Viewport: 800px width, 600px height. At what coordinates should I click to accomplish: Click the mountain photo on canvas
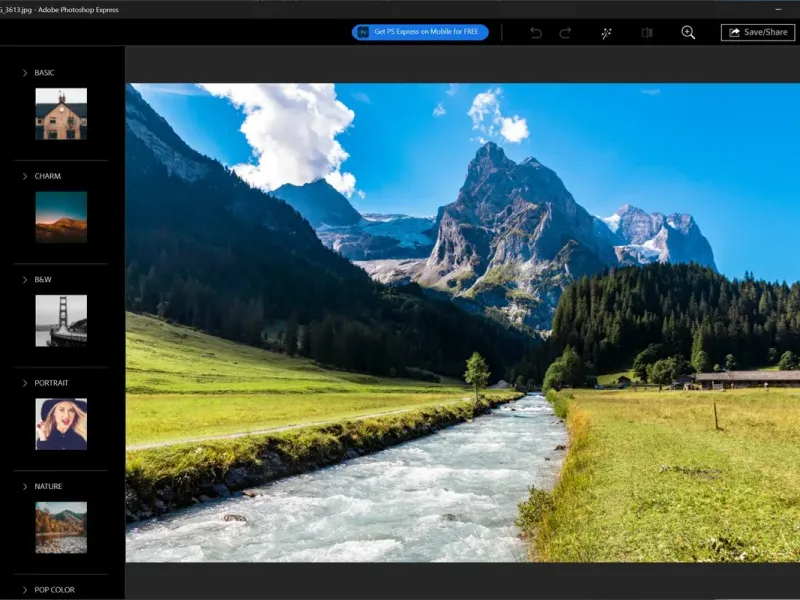point(463,322)
